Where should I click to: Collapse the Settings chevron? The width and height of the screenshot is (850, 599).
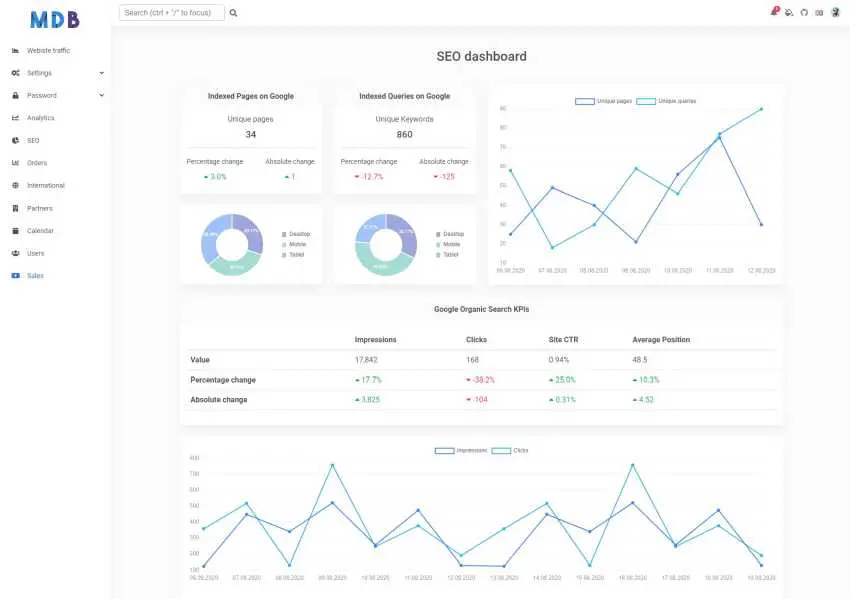(x=101, y=72)
